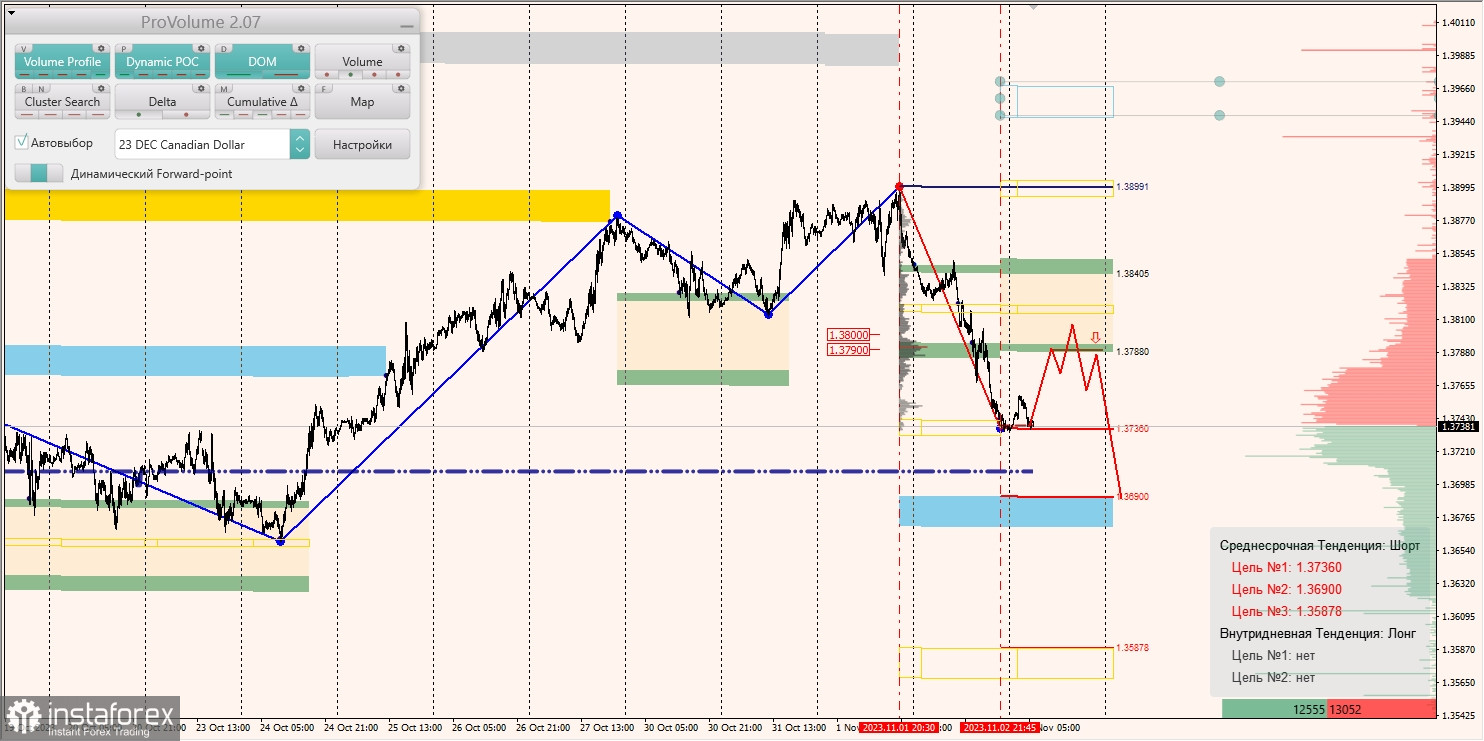Click Цель №1: 1.37360 in the info panel
Image resolution: width=1484 pixels, height=741 pixels.
(x=1286, y=567)
